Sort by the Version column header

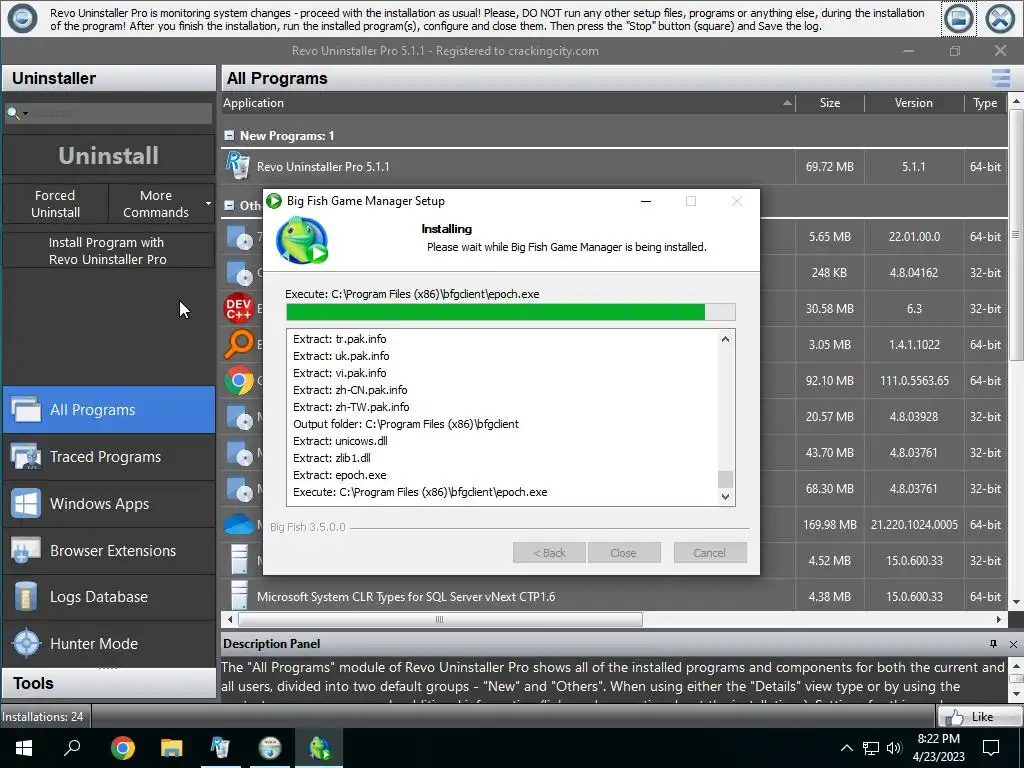click(x=914, y=103)
